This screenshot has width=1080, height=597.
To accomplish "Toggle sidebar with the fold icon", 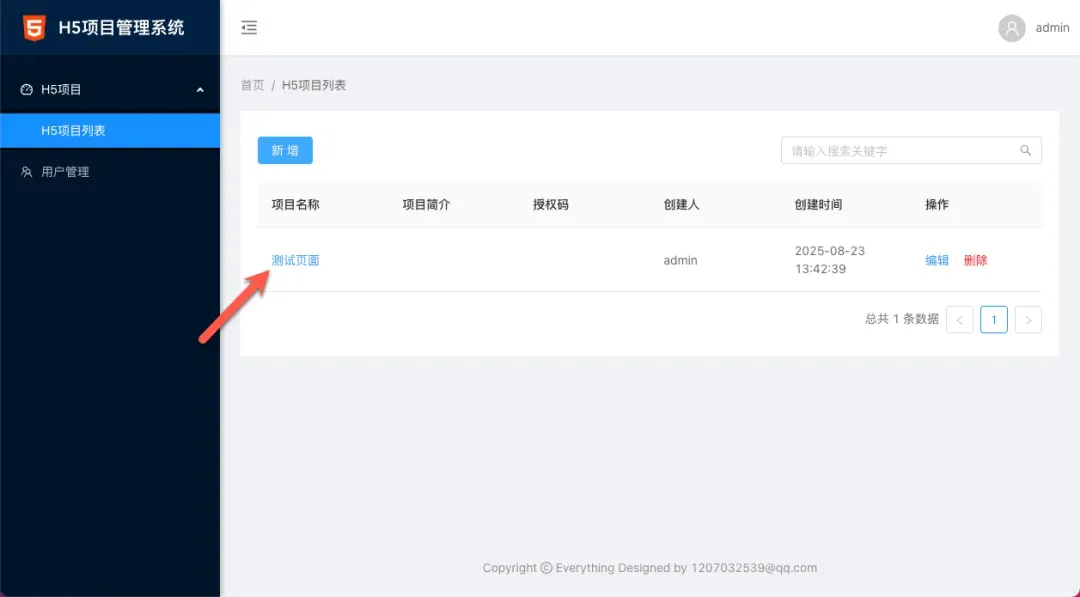I will (x=249, y=28).
